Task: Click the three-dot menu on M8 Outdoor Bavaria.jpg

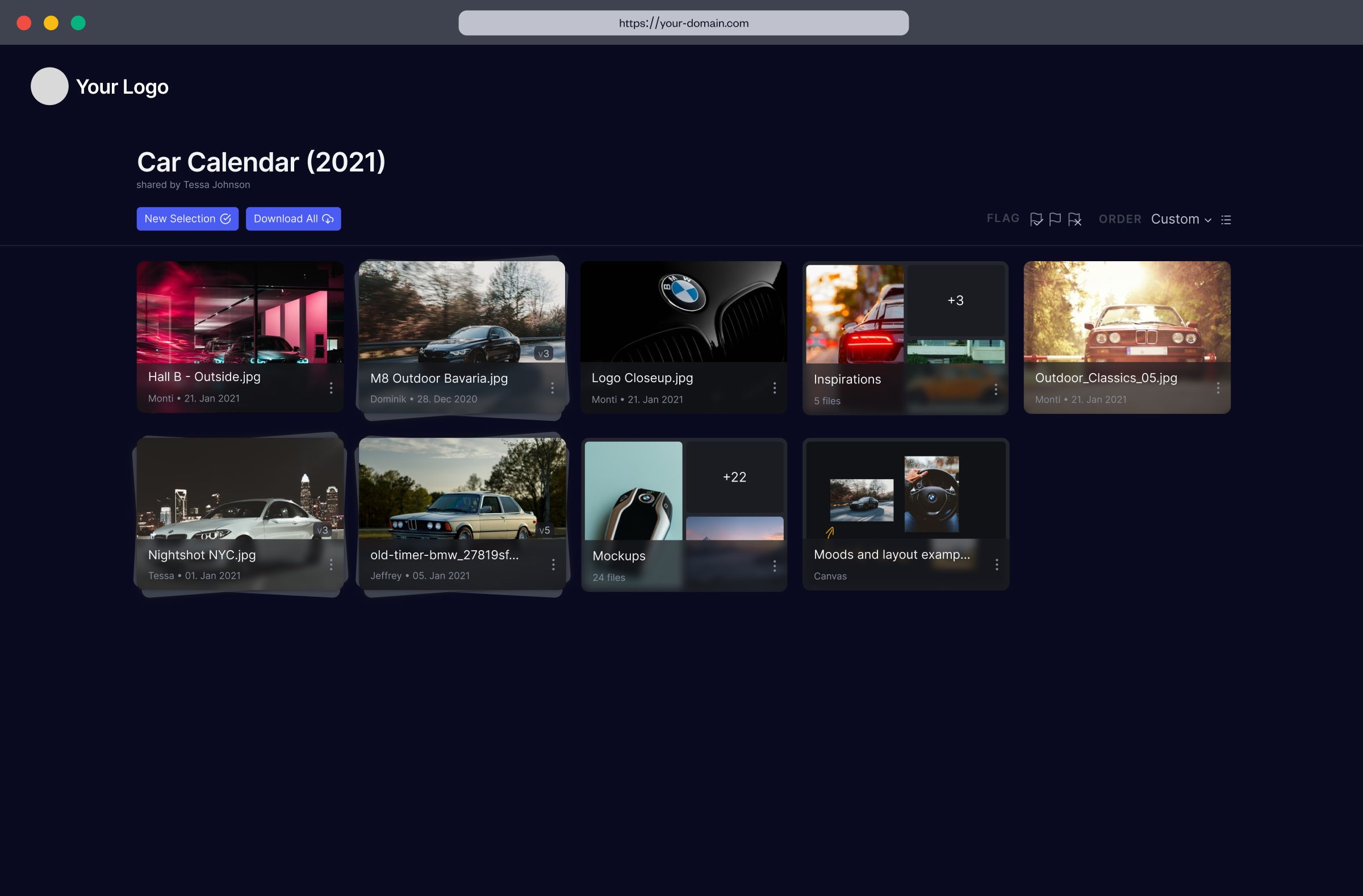Action: pos(554,388)
